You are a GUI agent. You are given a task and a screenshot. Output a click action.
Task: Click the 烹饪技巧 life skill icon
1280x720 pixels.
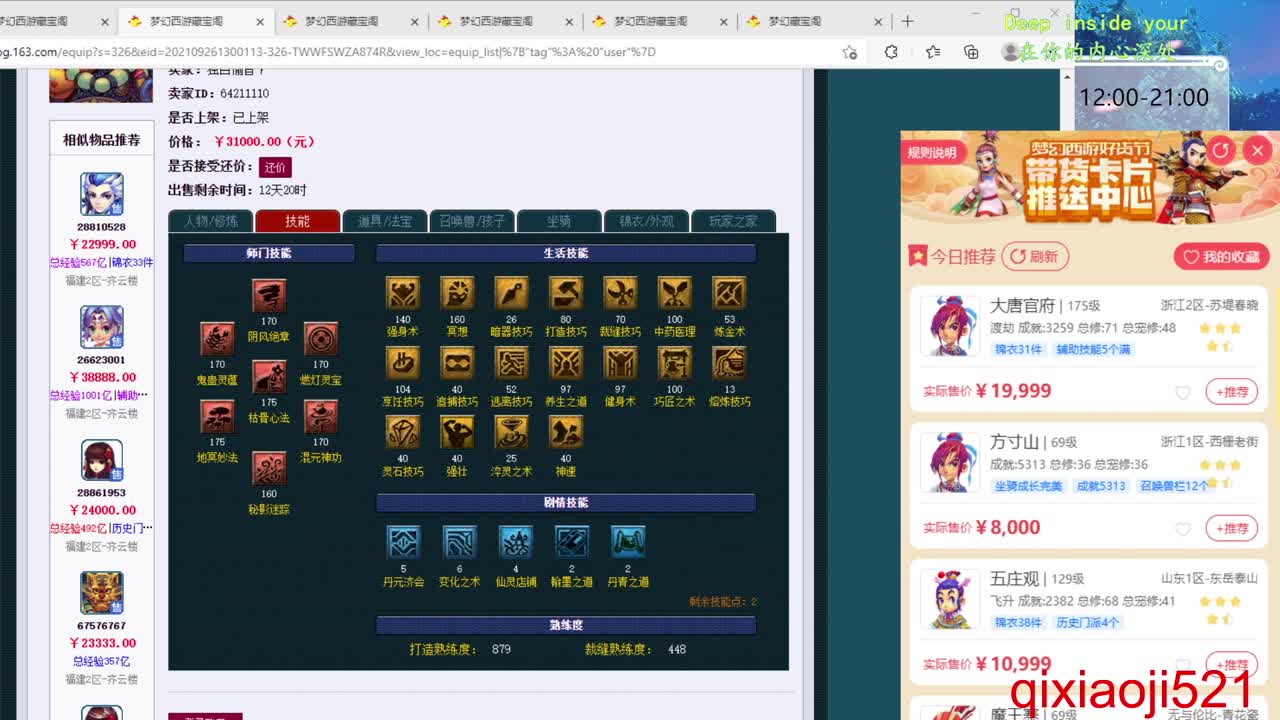403,364
